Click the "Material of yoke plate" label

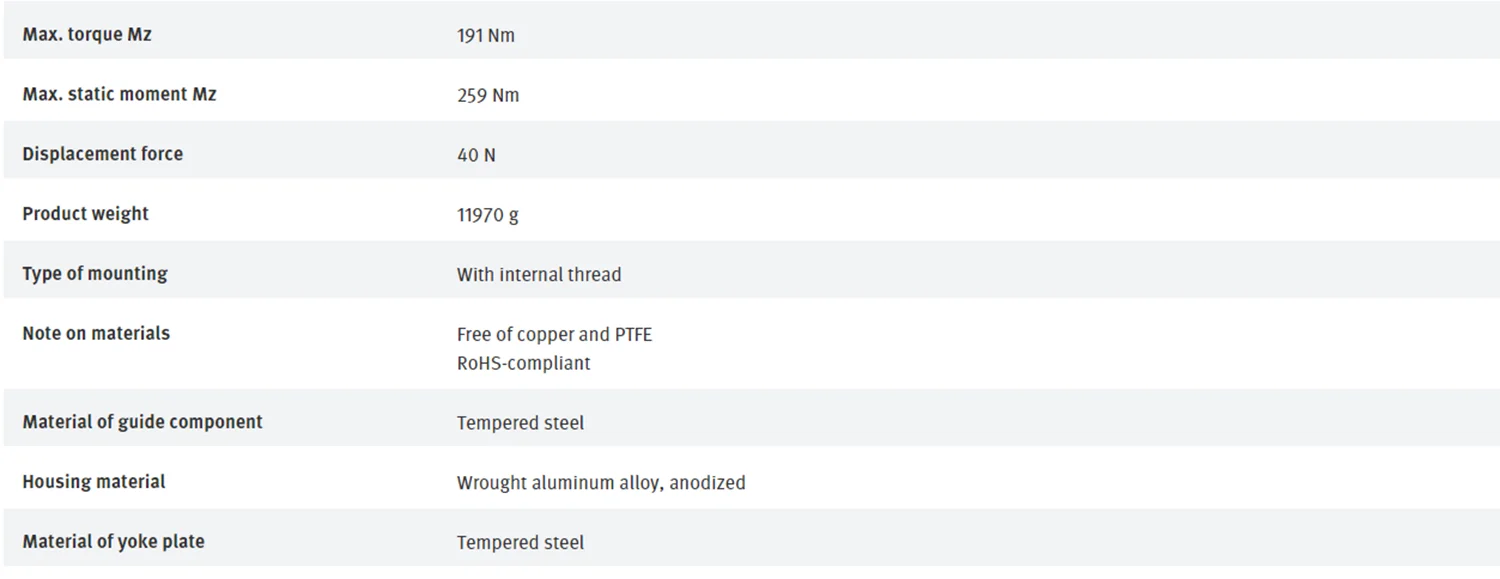pyautogui.click(x=113, y=542)
